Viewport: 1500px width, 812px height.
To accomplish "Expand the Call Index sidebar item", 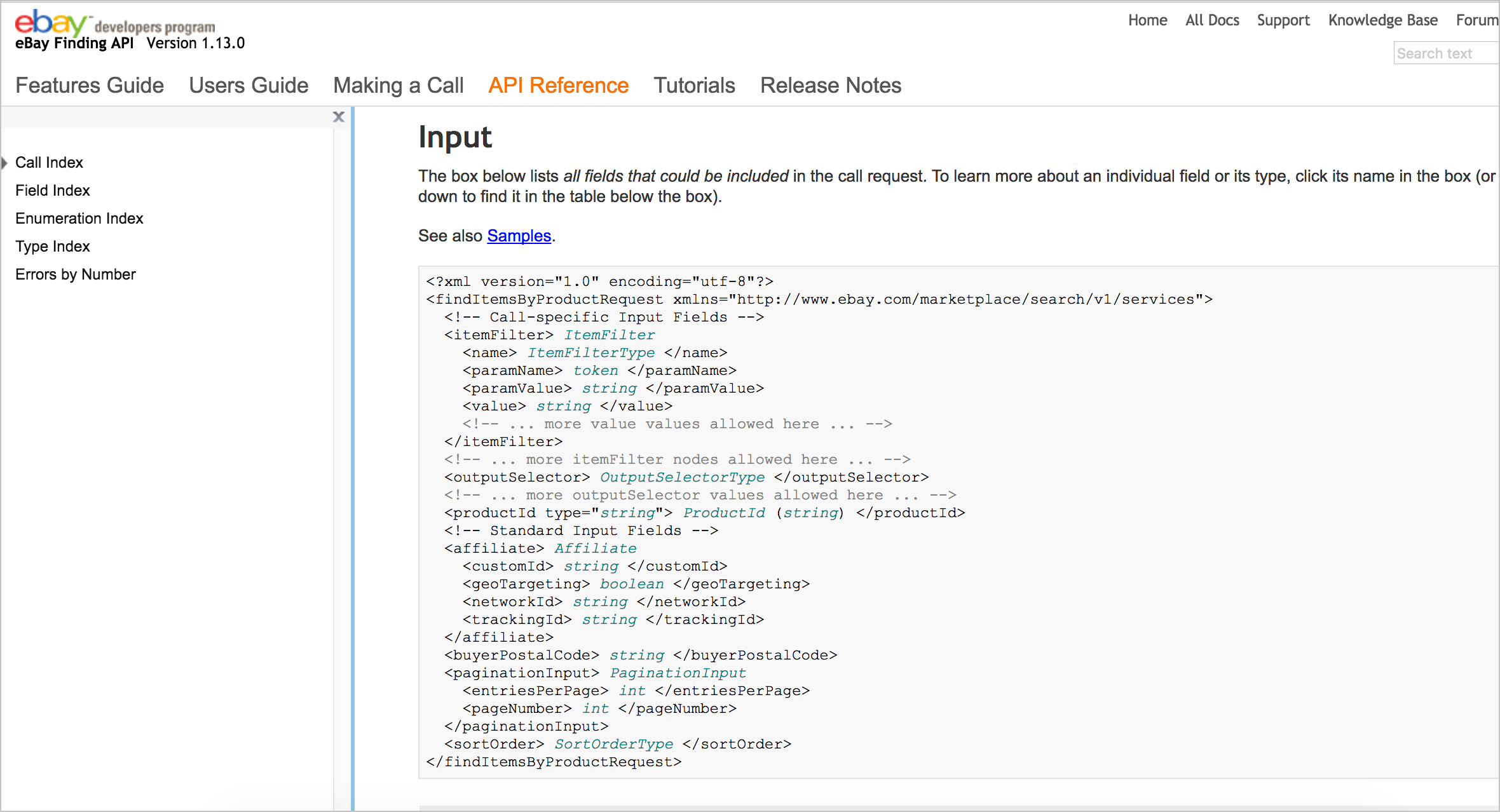I will click(7, 162).
